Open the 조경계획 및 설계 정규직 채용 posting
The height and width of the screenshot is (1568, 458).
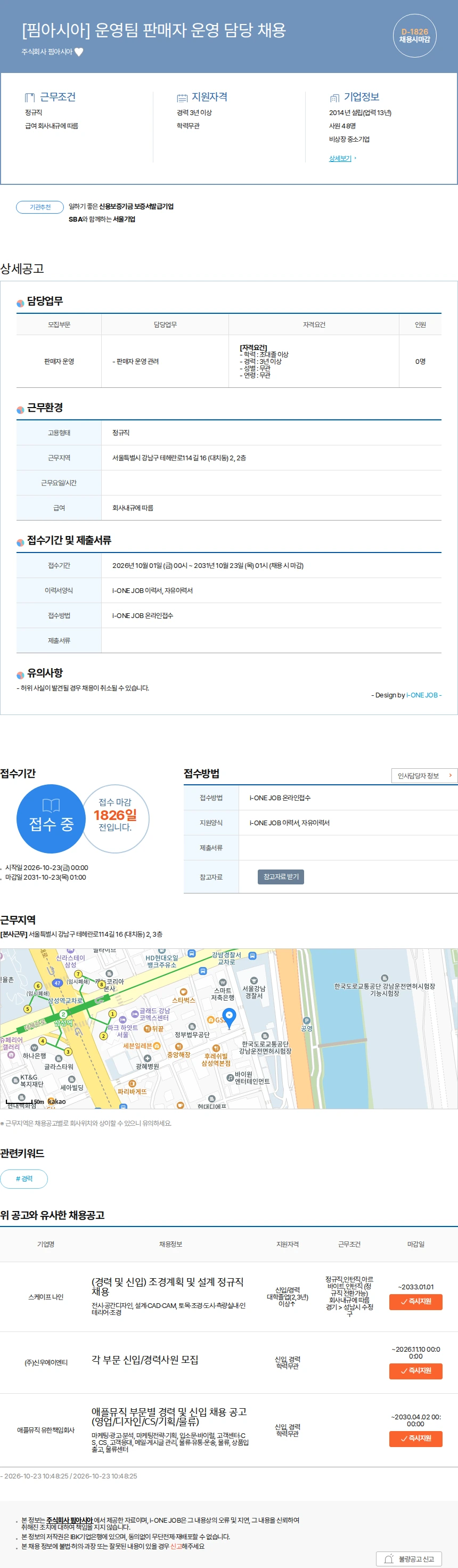[167, 1286]
